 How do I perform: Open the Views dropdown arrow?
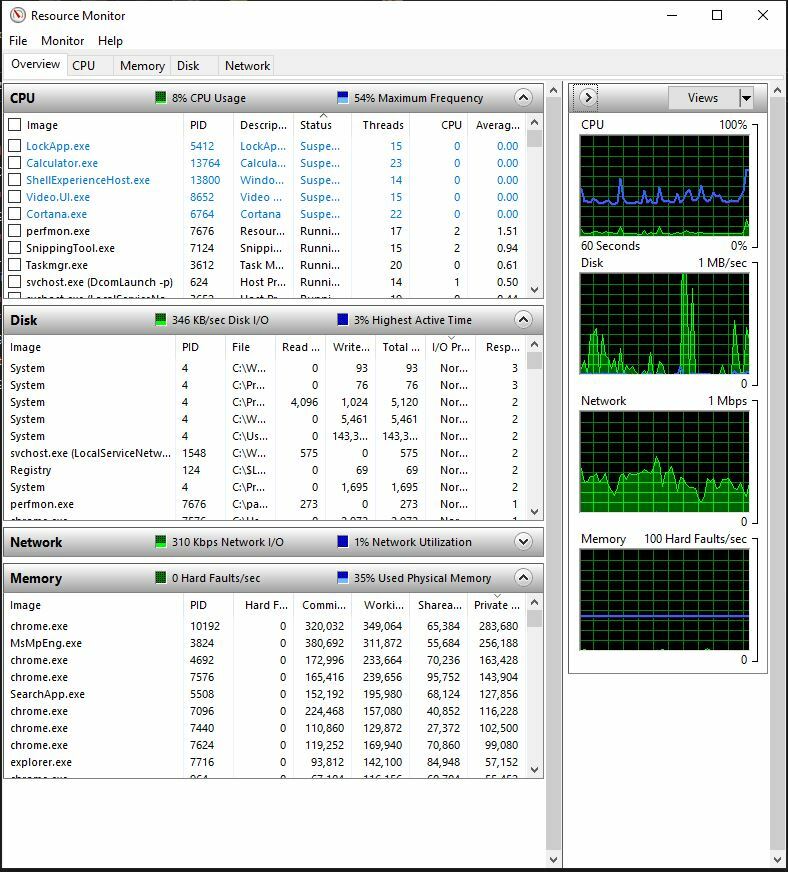tap(746, 98)
